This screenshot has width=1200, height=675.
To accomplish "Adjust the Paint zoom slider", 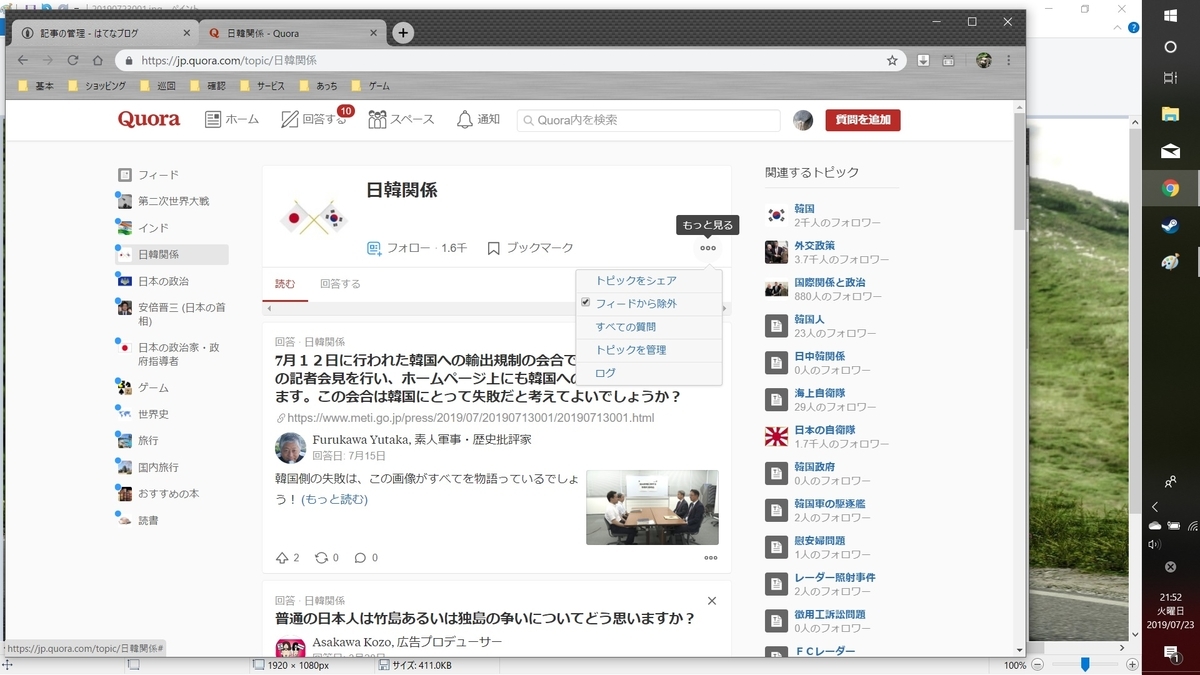I will [x=1085, y=665].
